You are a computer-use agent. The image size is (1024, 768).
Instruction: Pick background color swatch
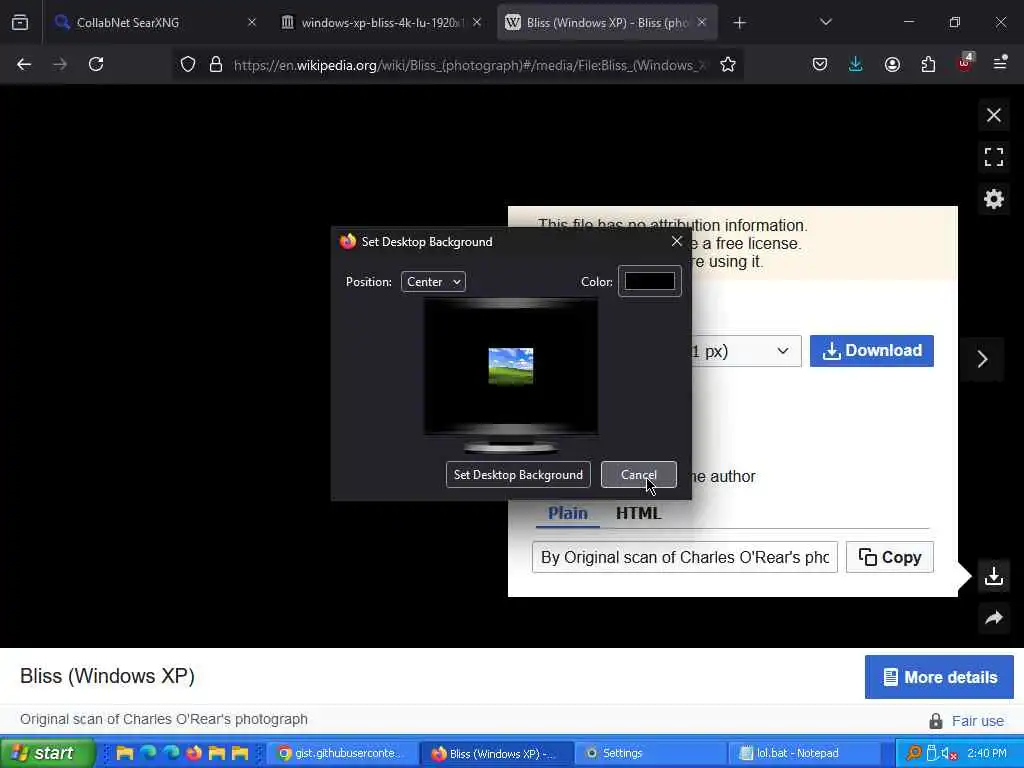tap(650, 281)
